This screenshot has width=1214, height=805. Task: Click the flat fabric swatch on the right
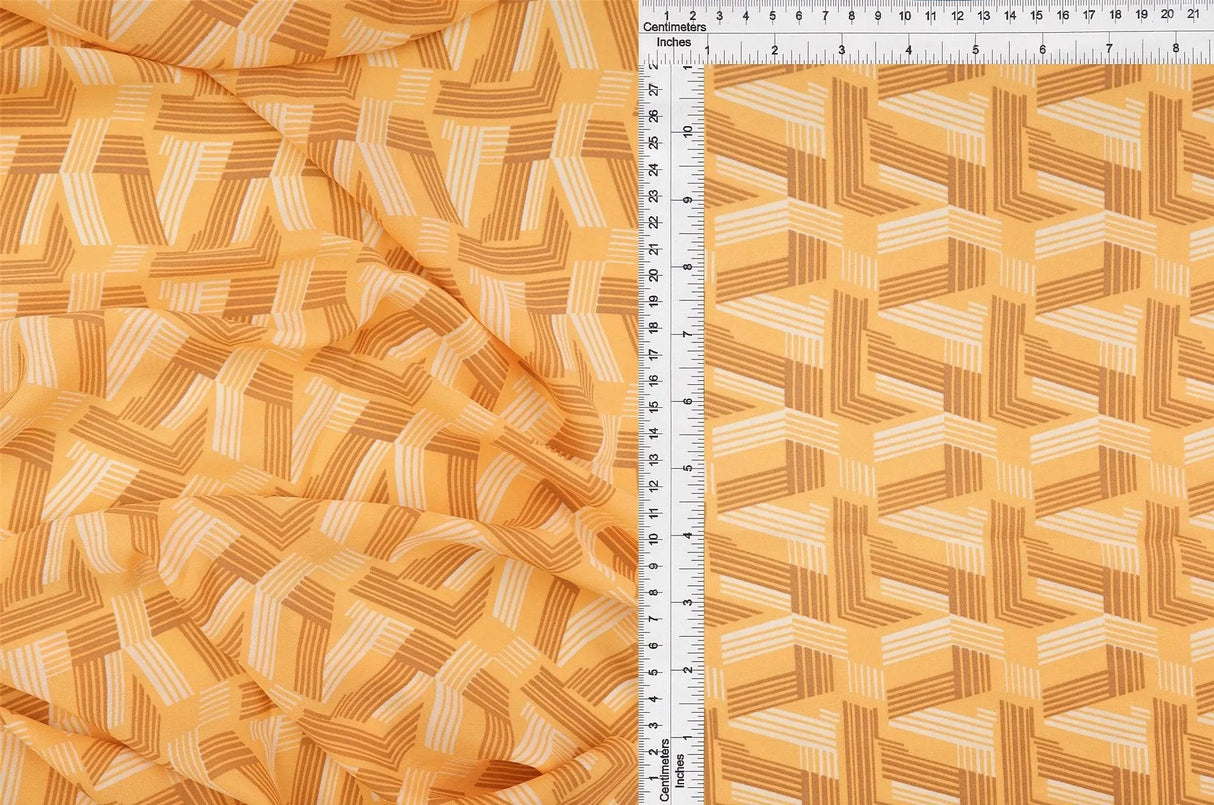point(950,400)
